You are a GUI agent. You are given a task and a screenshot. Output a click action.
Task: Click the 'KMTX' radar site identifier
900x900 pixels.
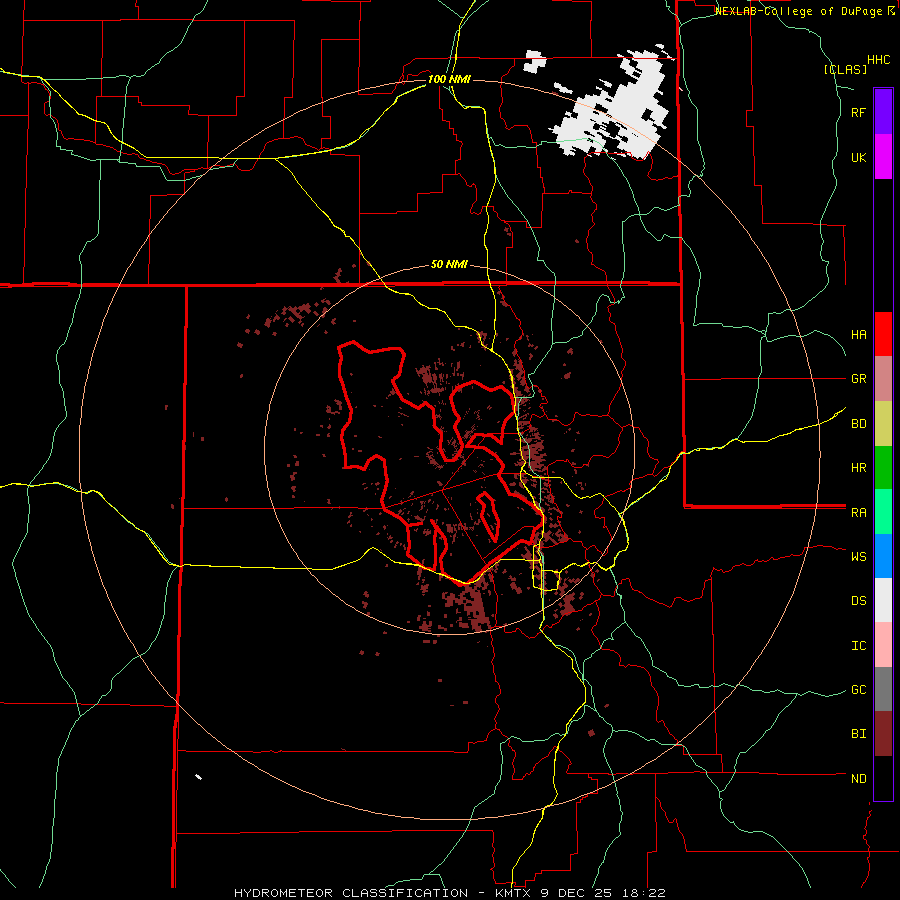pyautogui.click(x=515, y=893)
